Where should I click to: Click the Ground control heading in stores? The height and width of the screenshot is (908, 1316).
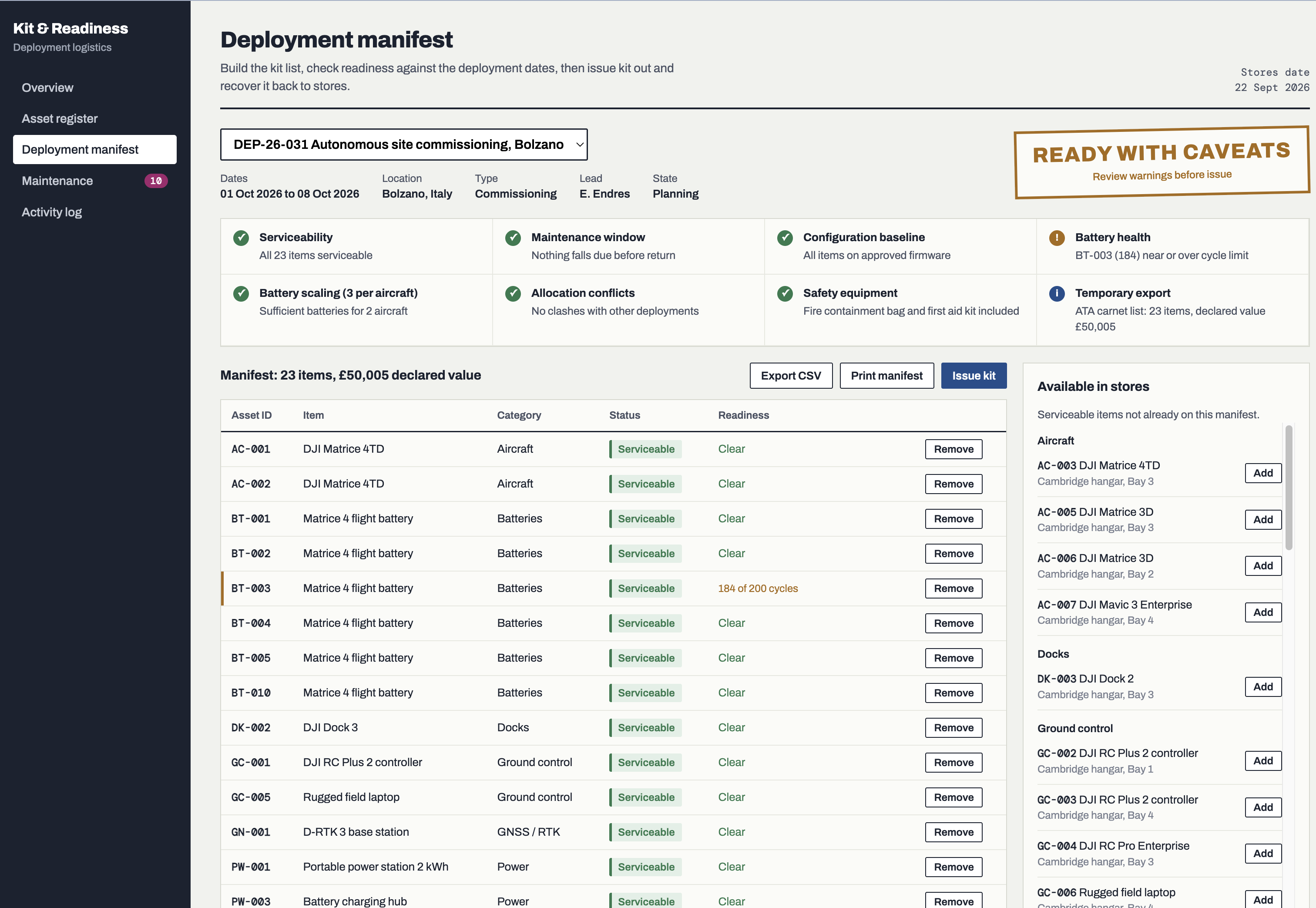click(x=1075, y=728)
